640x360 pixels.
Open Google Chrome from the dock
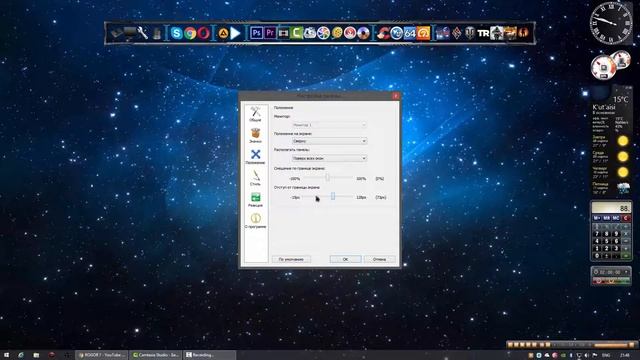coord(190,33)
